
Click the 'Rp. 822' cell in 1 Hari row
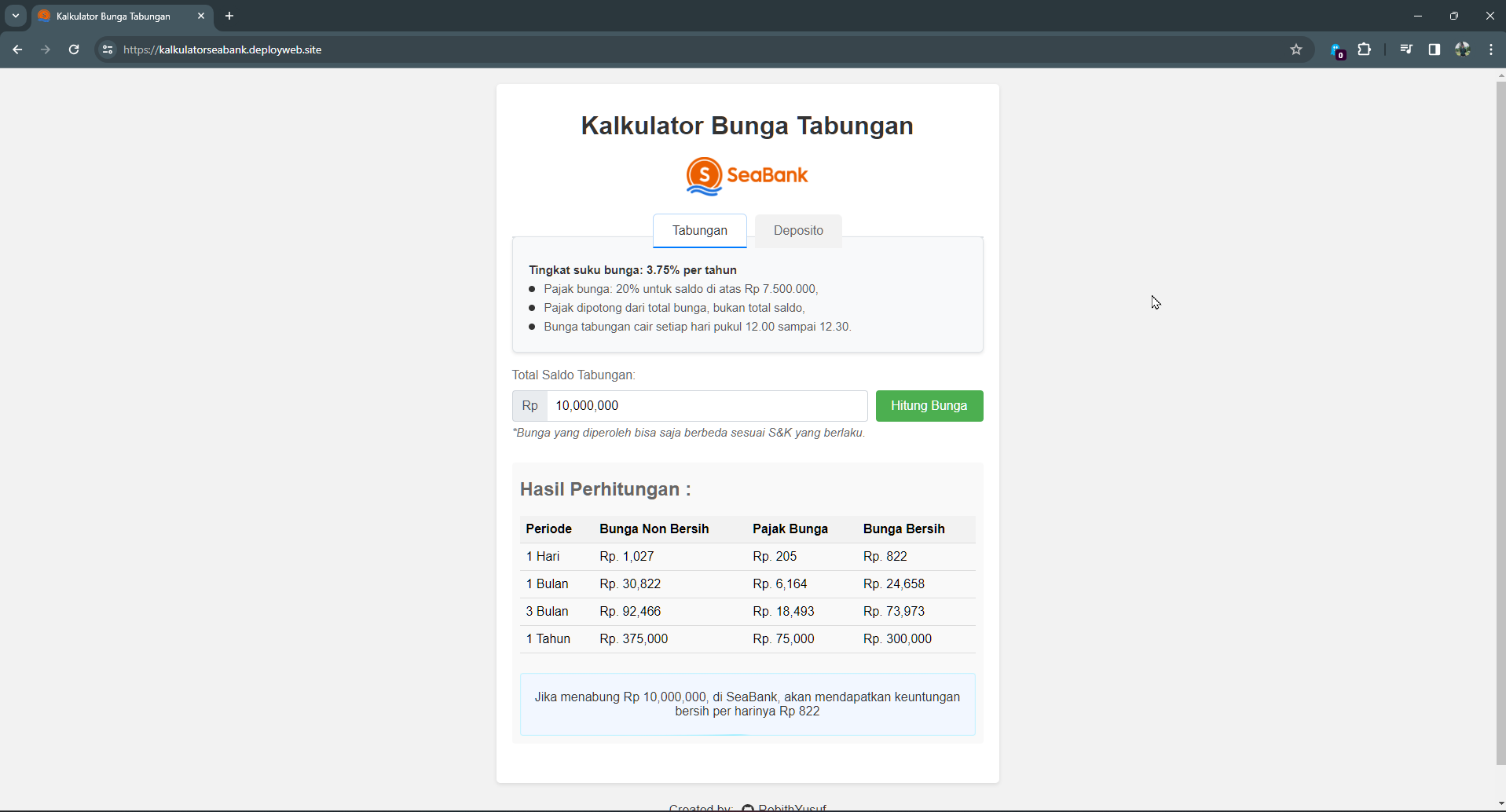[x=885, y=557]
